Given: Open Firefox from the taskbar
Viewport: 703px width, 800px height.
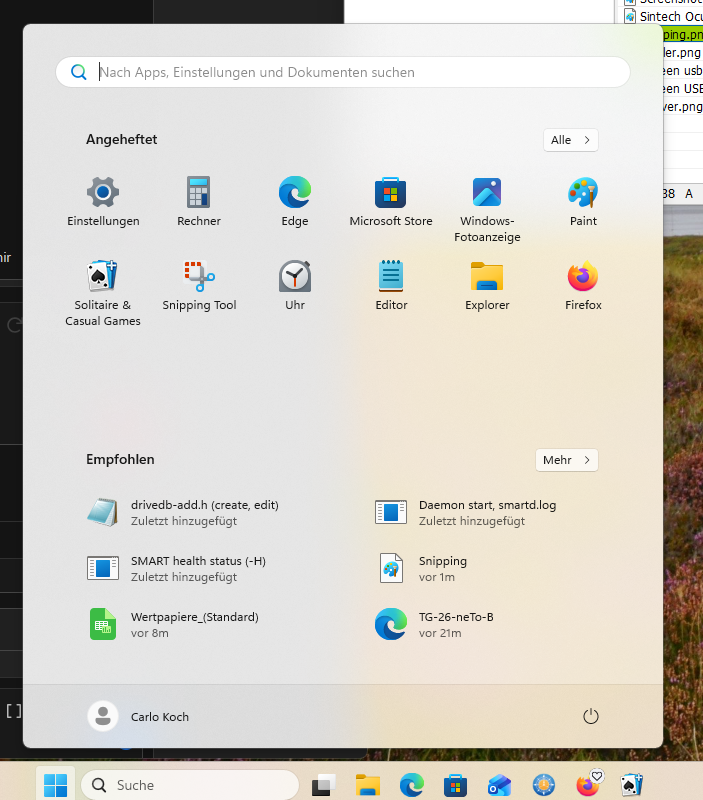Looking at the screenshot, I should [588, 785].
